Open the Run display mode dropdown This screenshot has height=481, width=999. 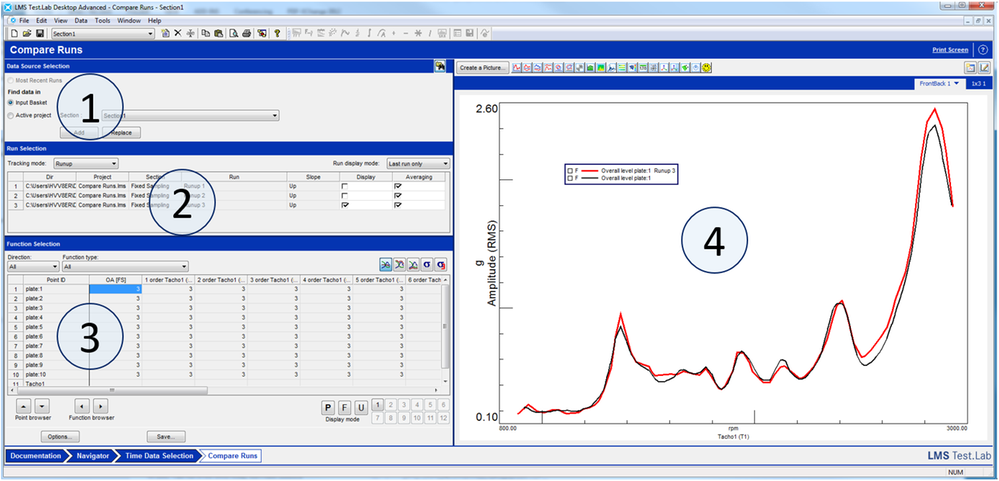coord(418,163)
